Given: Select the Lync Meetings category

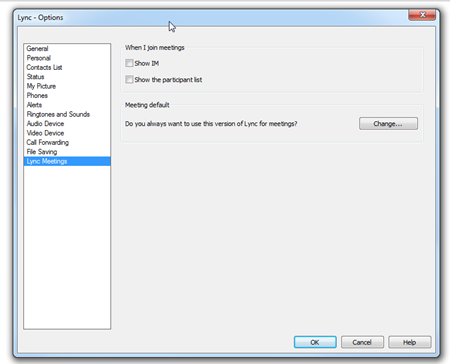Looking at the screenshot, I should 67,161.
